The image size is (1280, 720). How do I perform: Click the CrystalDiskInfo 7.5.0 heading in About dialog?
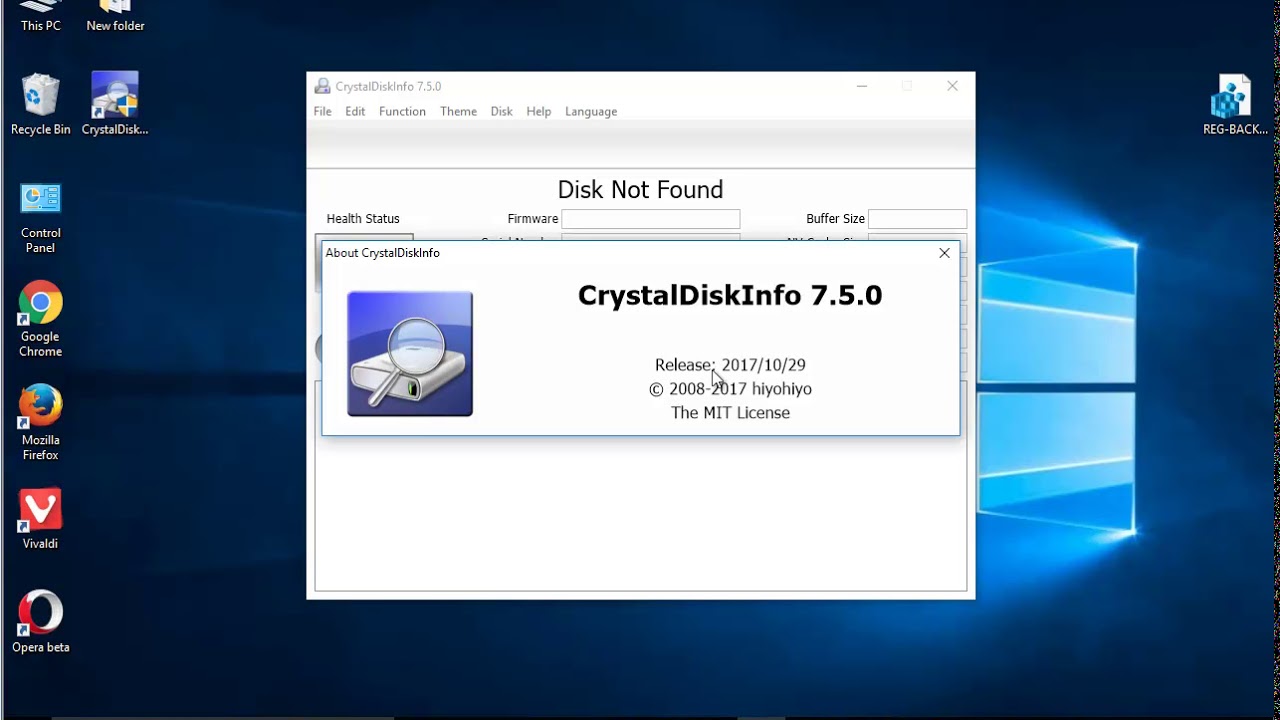730,295
